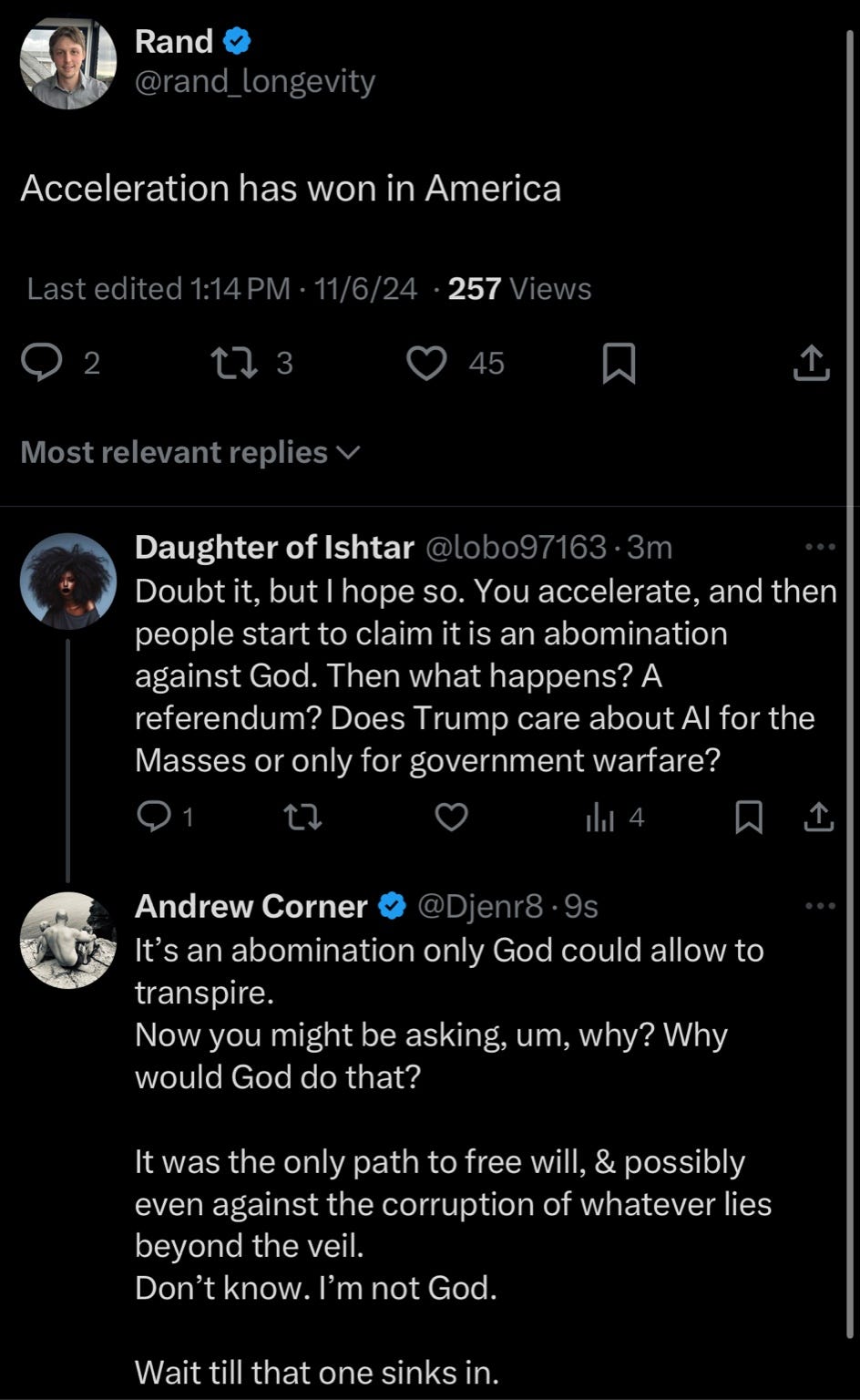
Task: Repost Daughter of Ishtar's reply
Action: tap(303, 818)
